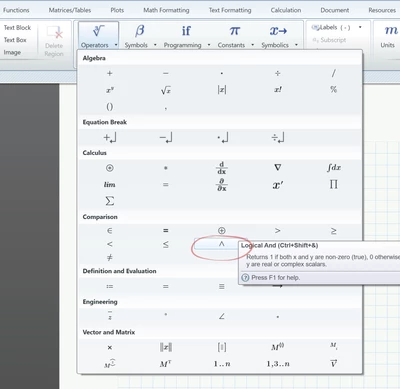400x389 pixels.
Task: Open the Units button
Action: 388,36
